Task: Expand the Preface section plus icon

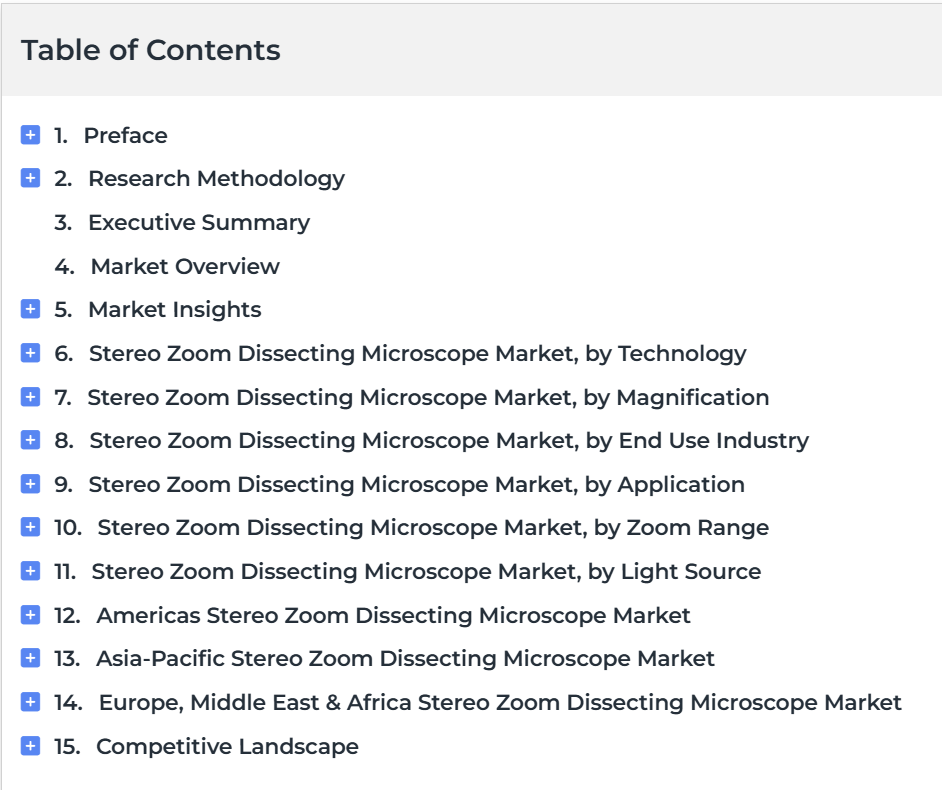Action: [30, 135]
